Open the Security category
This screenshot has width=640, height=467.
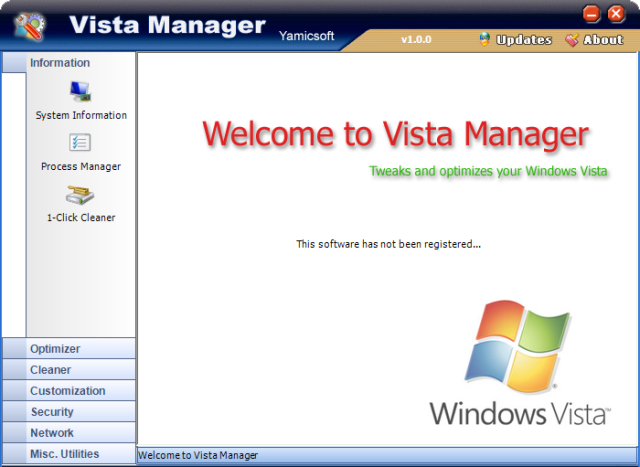coord(69,412)
